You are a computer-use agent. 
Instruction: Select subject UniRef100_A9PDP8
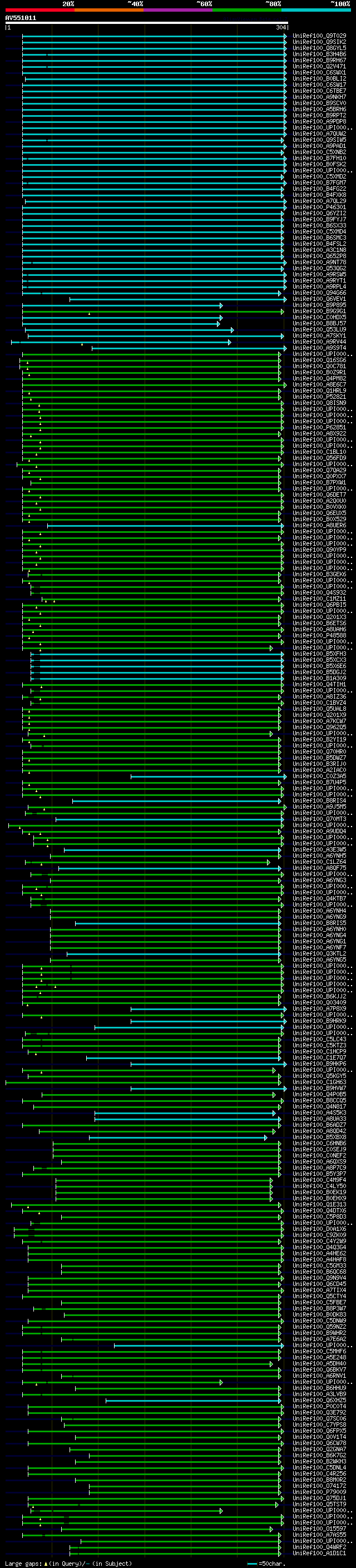point(319,122)
